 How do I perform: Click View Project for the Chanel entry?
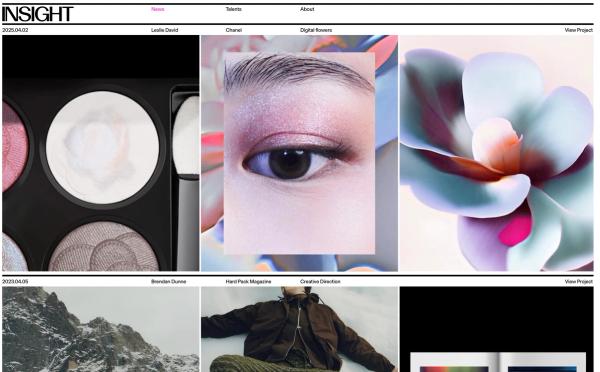point(579,30)
